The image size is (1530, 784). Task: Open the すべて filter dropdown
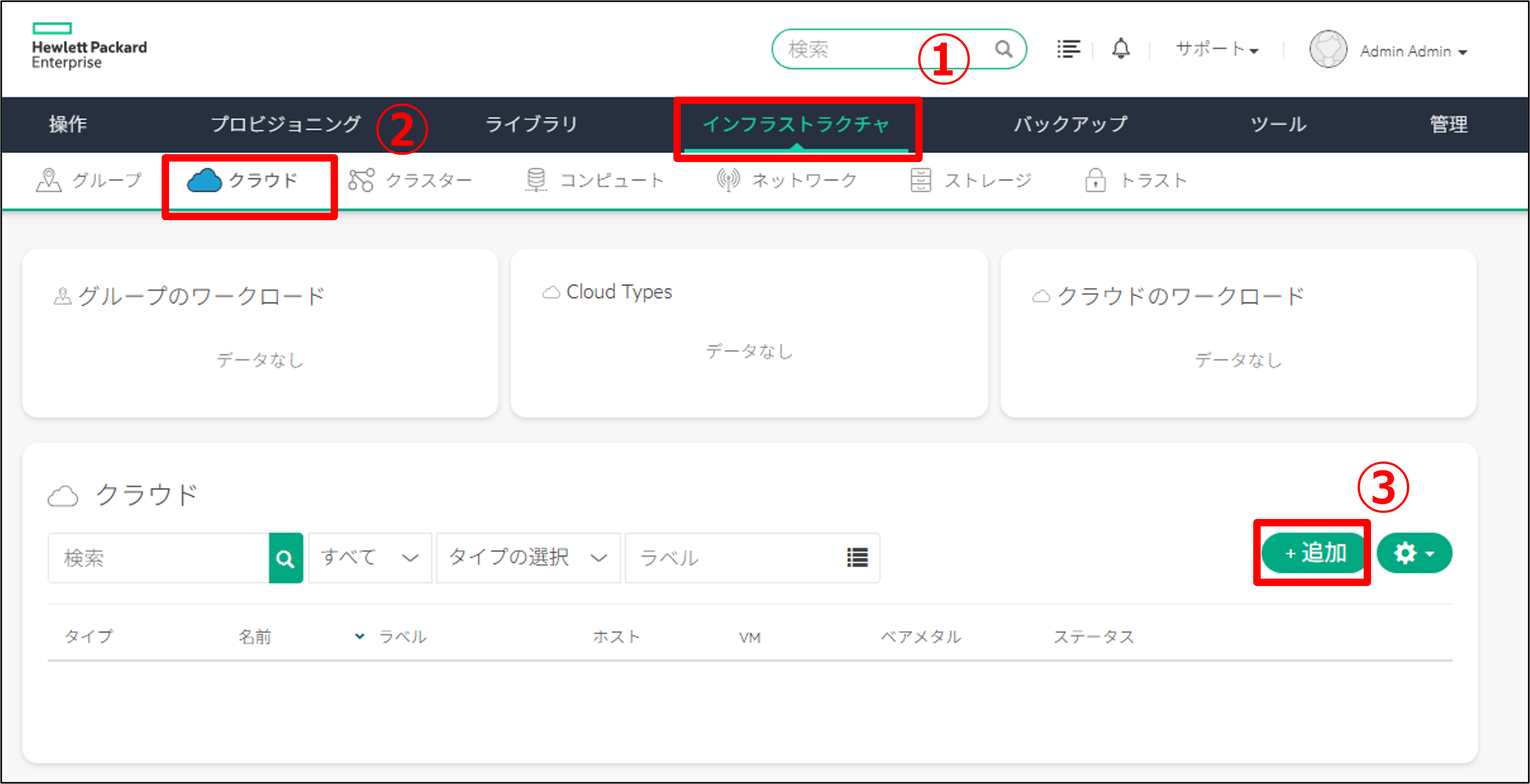point(370,558)
